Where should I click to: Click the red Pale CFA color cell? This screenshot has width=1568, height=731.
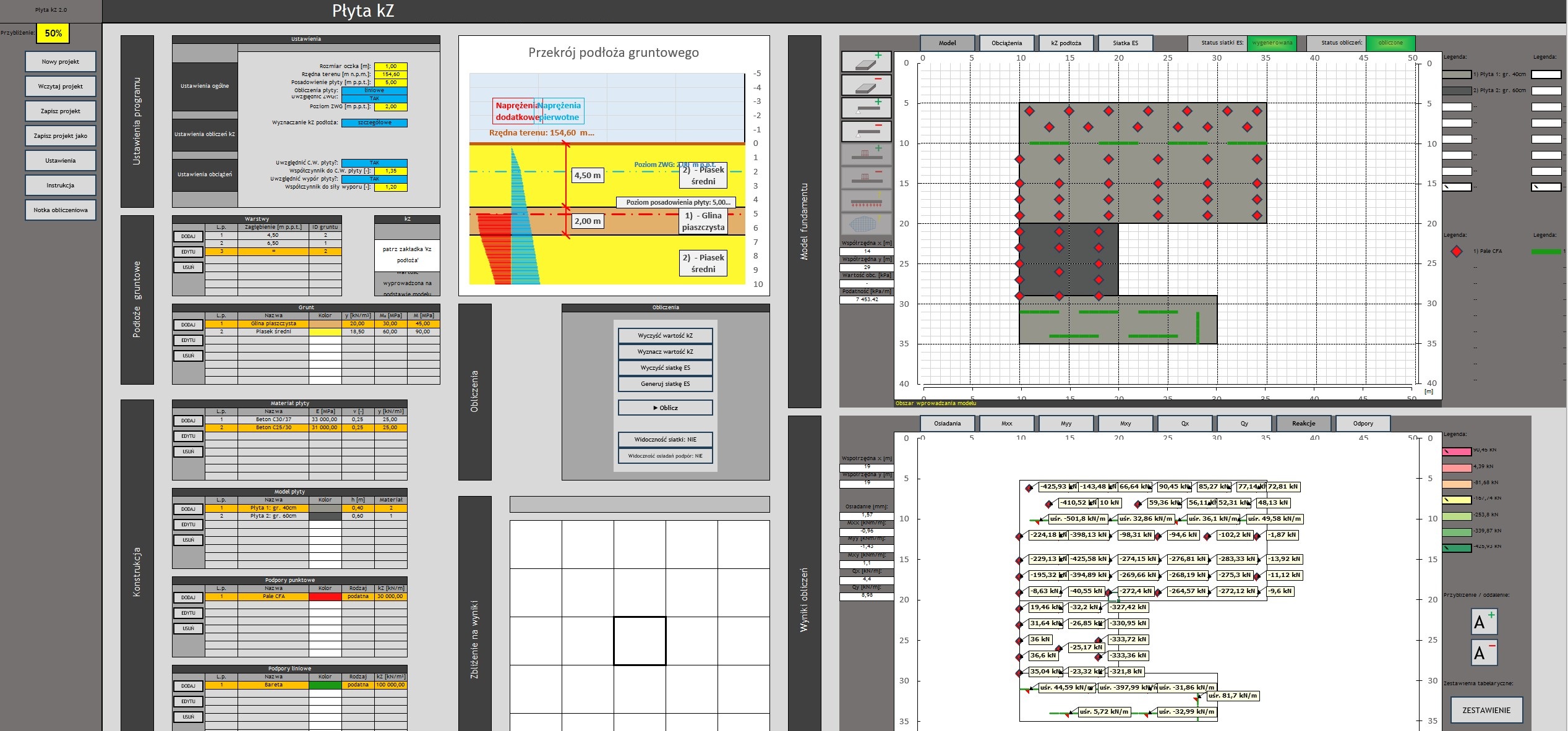(325, 597)
